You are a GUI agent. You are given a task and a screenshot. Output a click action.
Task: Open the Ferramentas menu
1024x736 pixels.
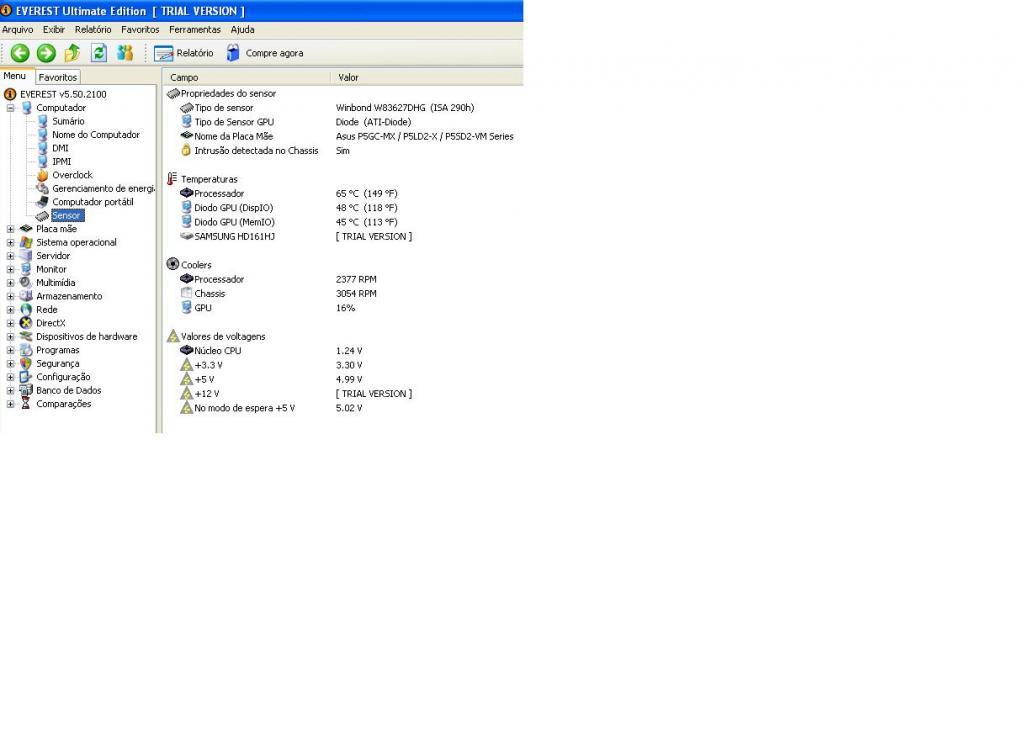tap(195, 29)
